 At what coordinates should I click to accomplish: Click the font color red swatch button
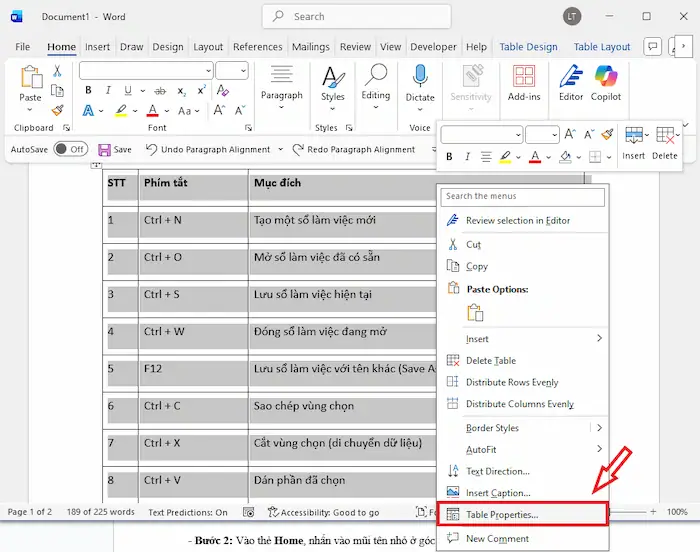coord(153,110)
